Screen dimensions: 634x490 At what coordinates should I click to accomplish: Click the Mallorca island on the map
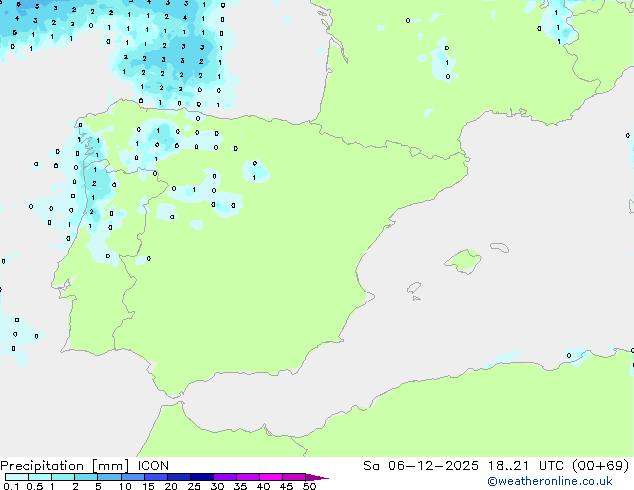(x=464, y=261)
